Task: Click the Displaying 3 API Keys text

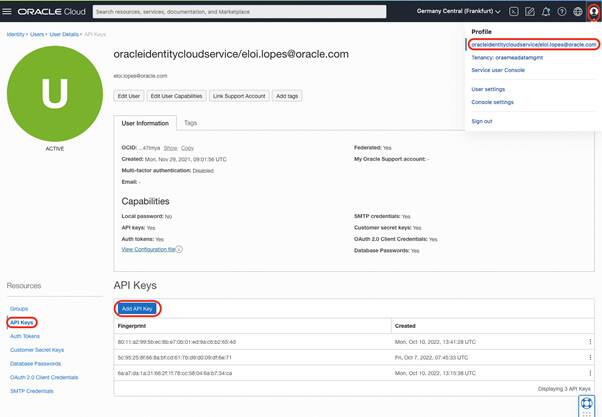Action: [x=564, y=389]
